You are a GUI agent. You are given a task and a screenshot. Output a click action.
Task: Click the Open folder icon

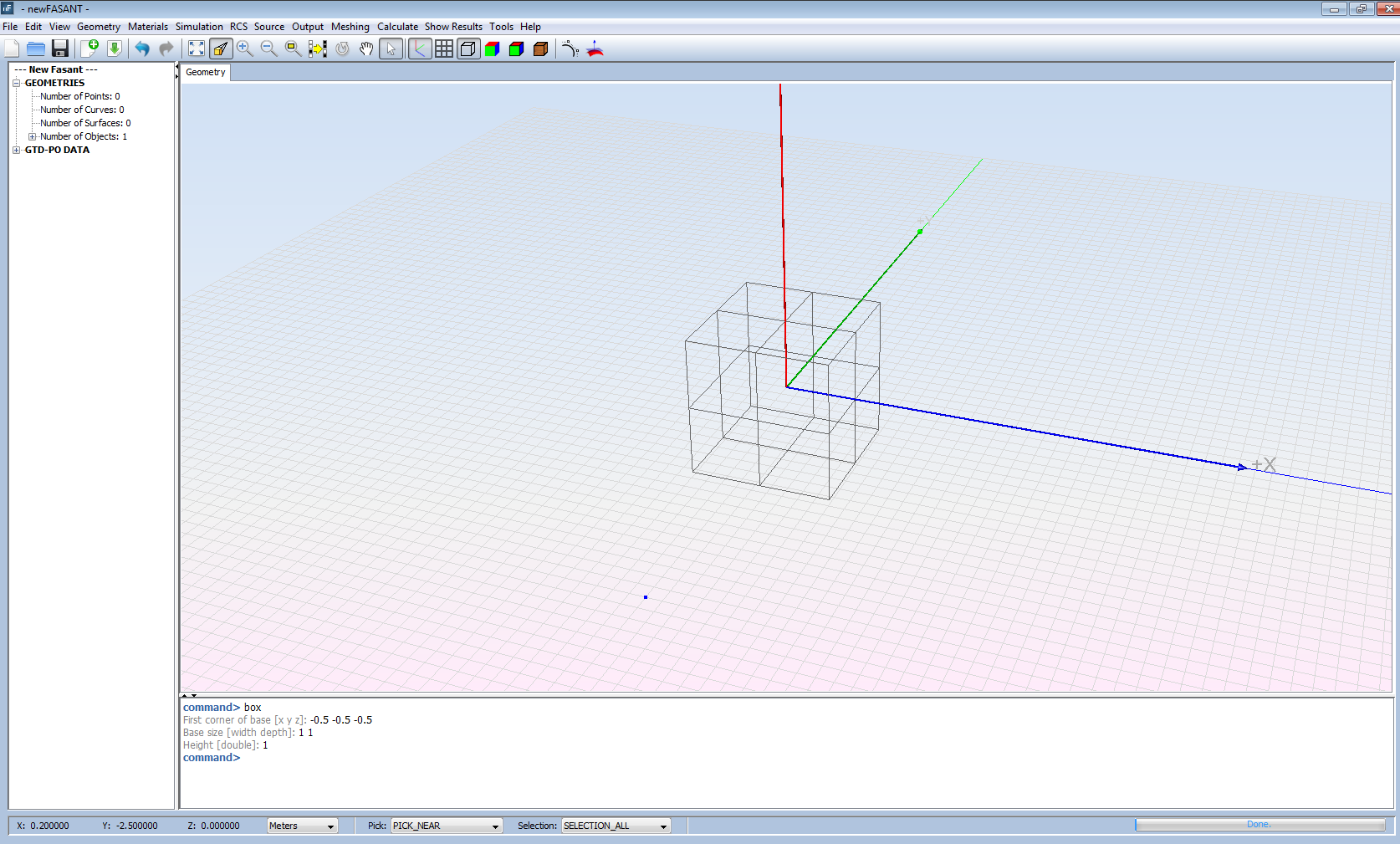click(36, 49)
